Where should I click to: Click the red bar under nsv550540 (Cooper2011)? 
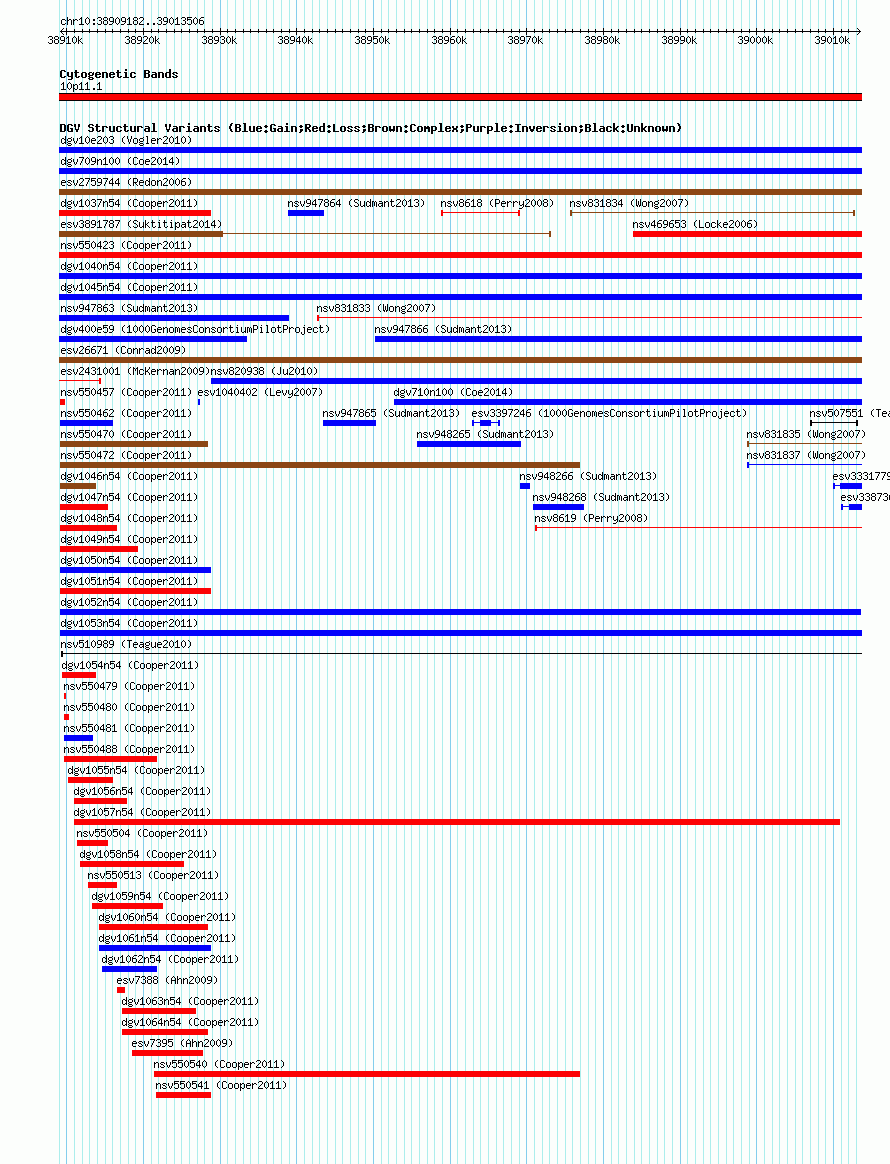pyautogui.click(x=367, y=1073)
